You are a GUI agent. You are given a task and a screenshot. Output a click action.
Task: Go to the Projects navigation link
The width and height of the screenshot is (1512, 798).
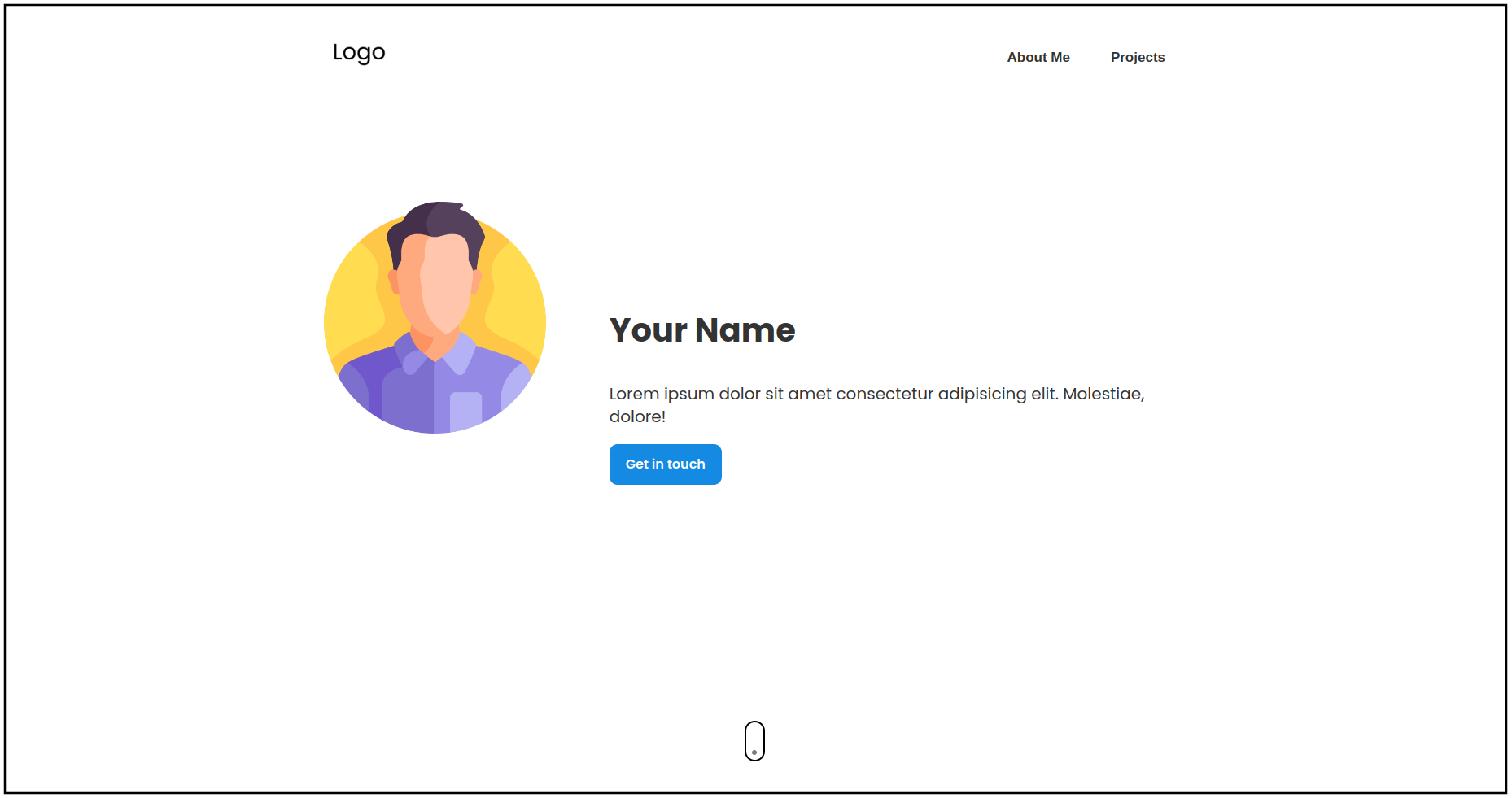(x=1137, y=57)
